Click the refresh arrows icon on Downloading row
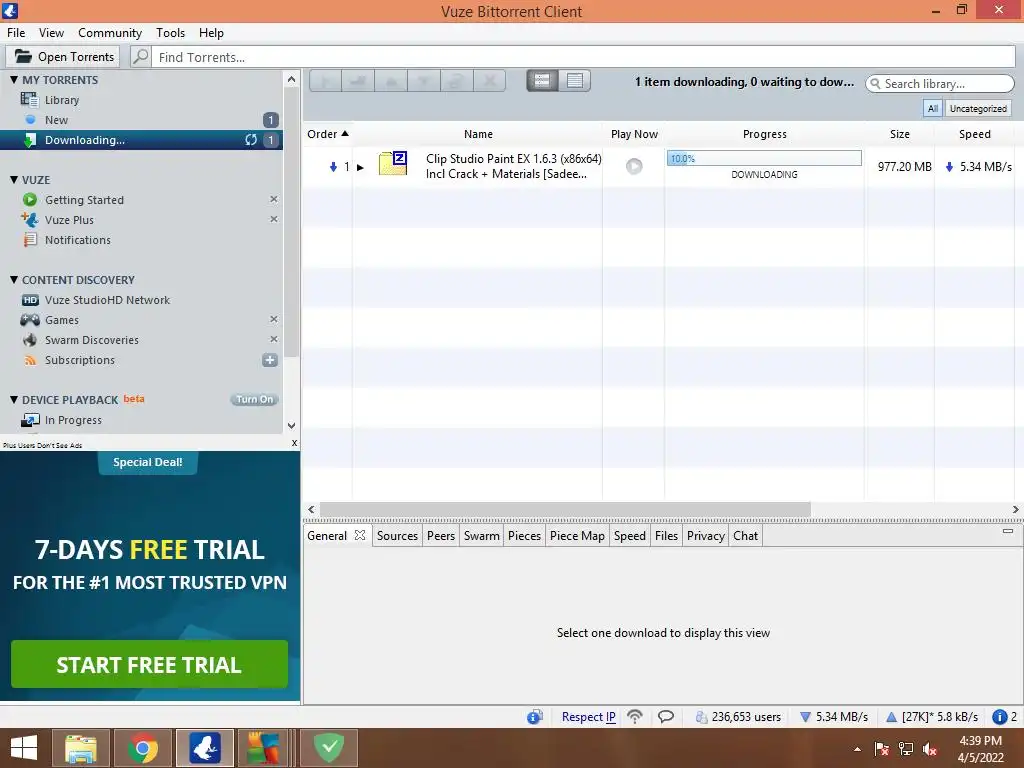Image resolution: width=1024 pixels, height=768 pixels. pyautogui.click(x=251, y=140)
